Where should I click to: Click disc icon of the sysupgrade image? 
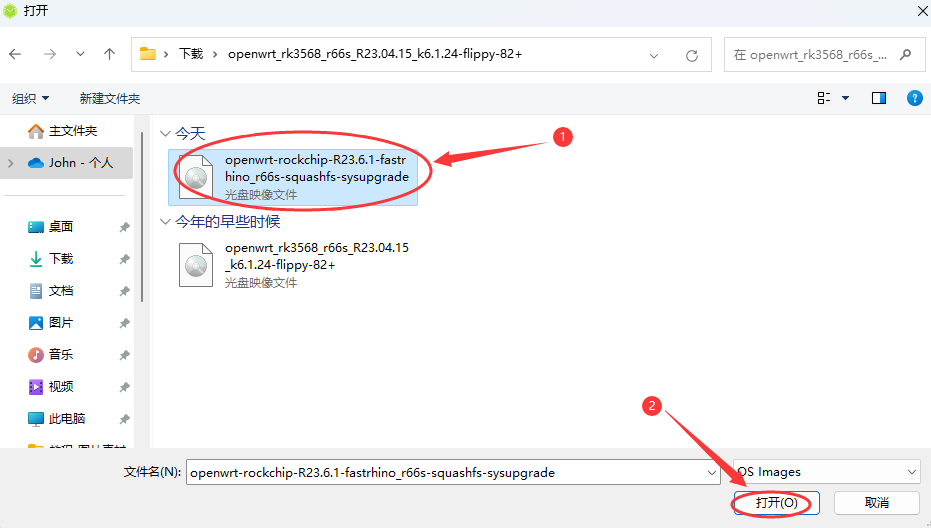195,177
